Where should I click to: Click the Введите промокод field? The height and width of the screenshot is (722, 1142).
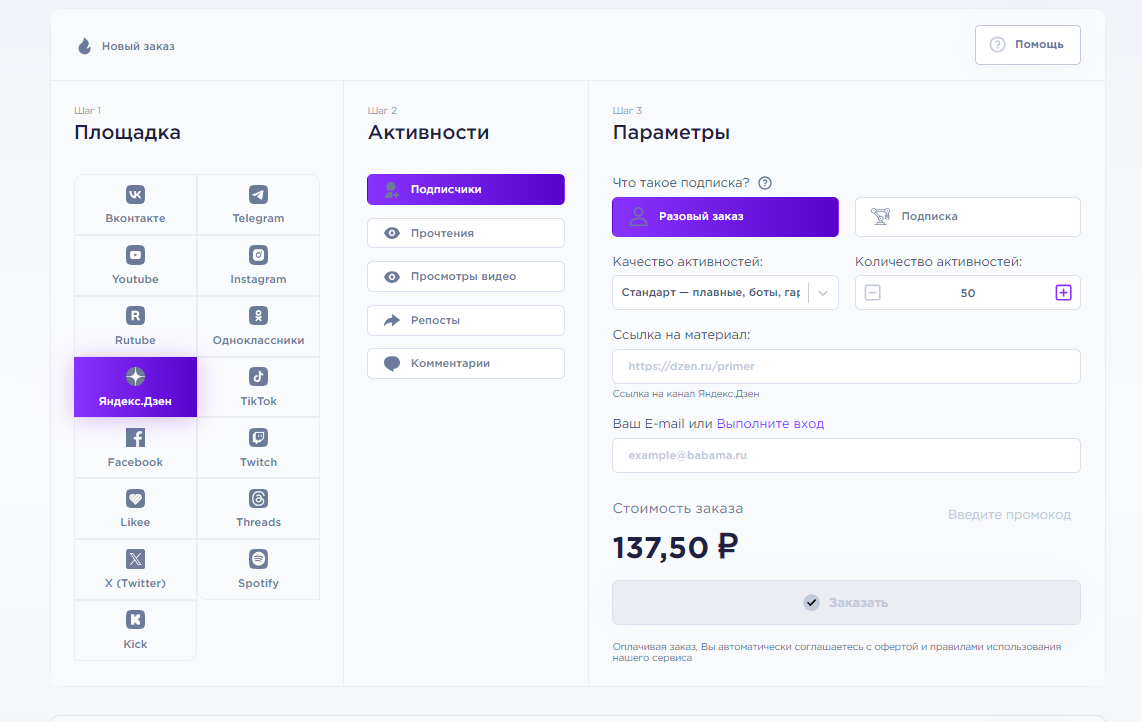click(x=1009, y=515)
